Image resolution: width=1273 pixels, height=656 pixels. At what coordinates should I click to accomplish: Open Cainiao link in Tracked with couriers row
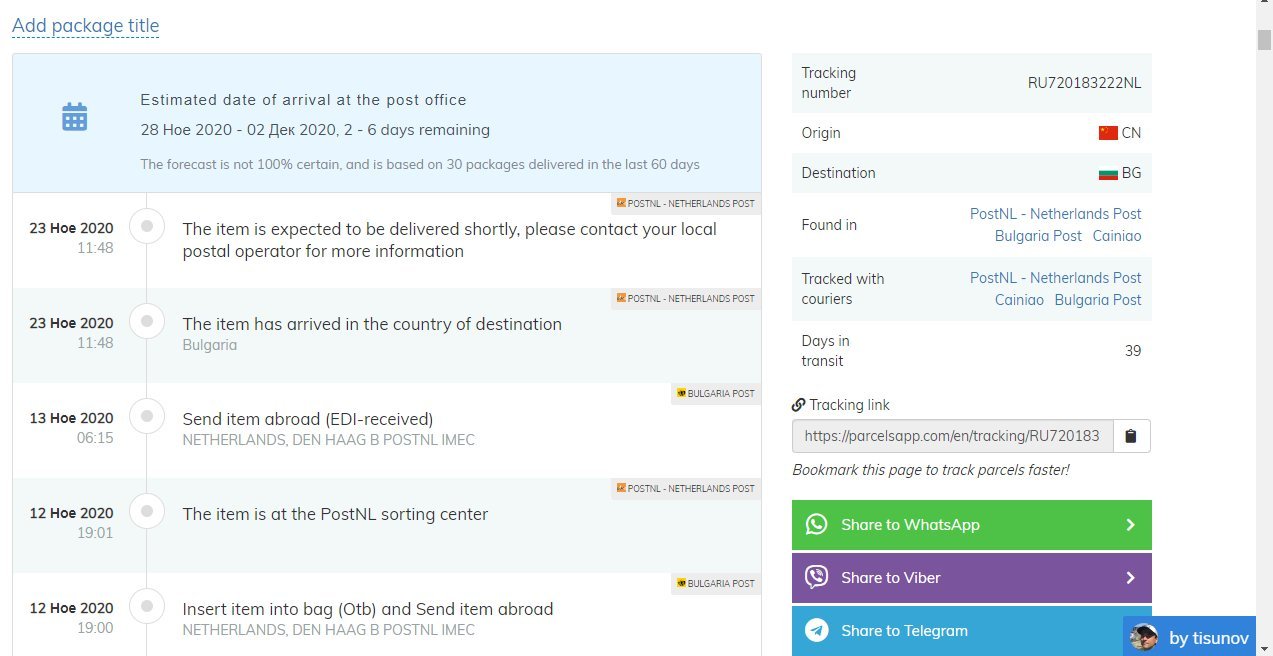tap(1019, 300)
